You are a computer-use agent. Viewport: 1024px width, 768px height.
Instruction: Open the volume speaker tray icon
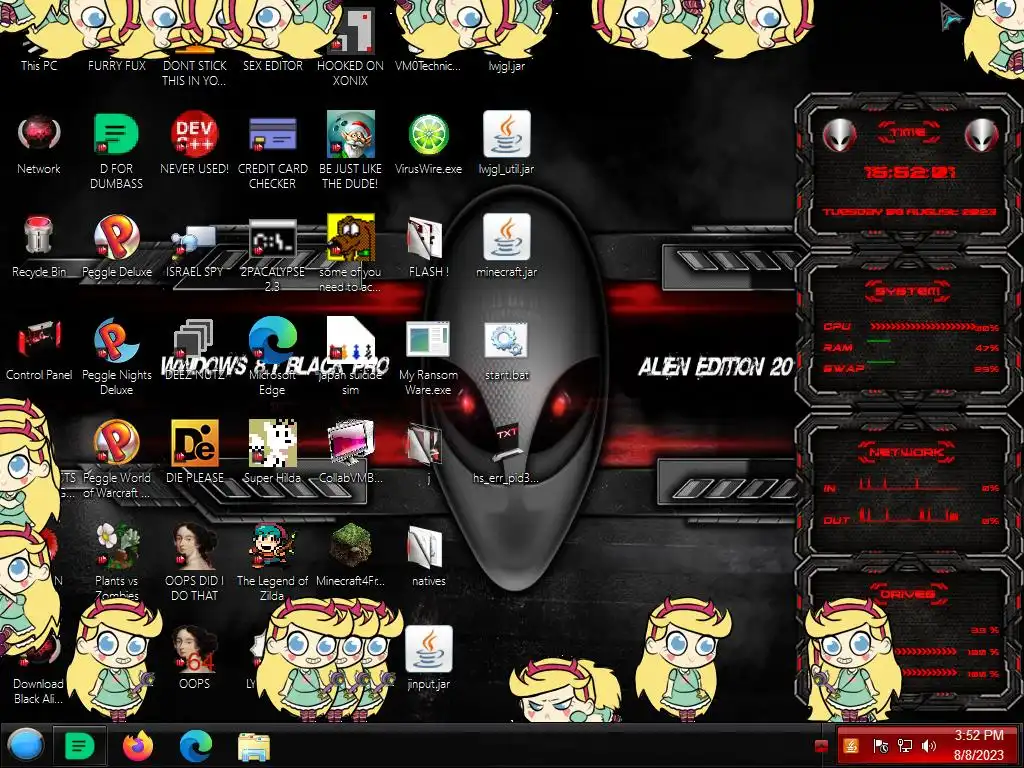929,746
